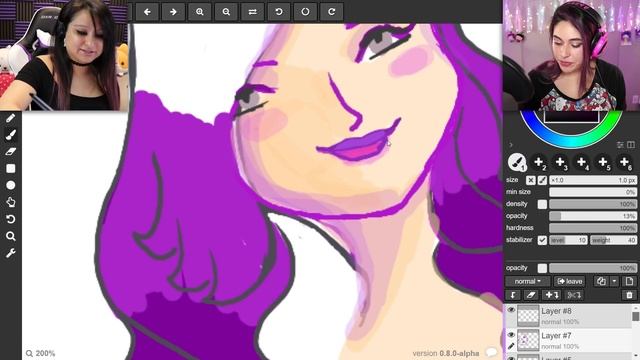Select the Pencil tool

[x=11, y=118]
